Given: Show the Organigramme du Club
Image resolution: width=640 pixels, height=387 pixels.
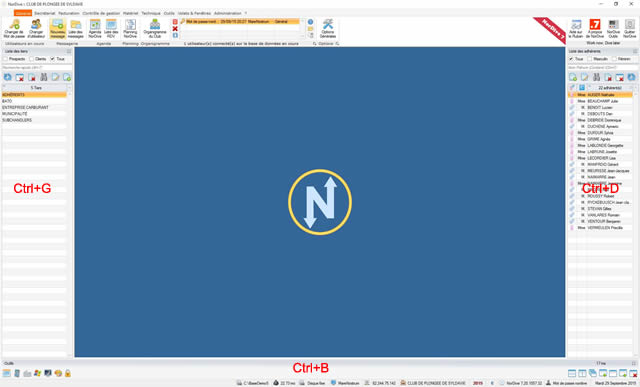Looking at the screenshot, I should click(x=155, y=28).
